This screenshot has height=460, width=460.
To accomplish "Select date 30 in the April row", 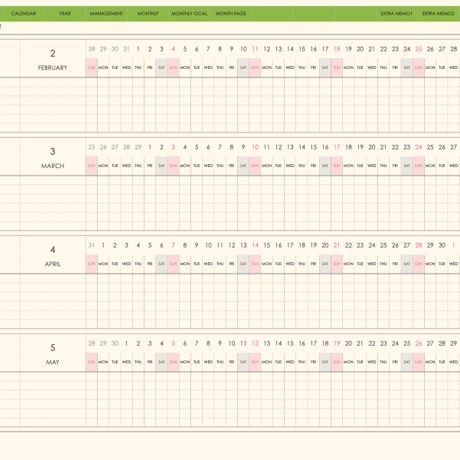I will click(442, 245).
